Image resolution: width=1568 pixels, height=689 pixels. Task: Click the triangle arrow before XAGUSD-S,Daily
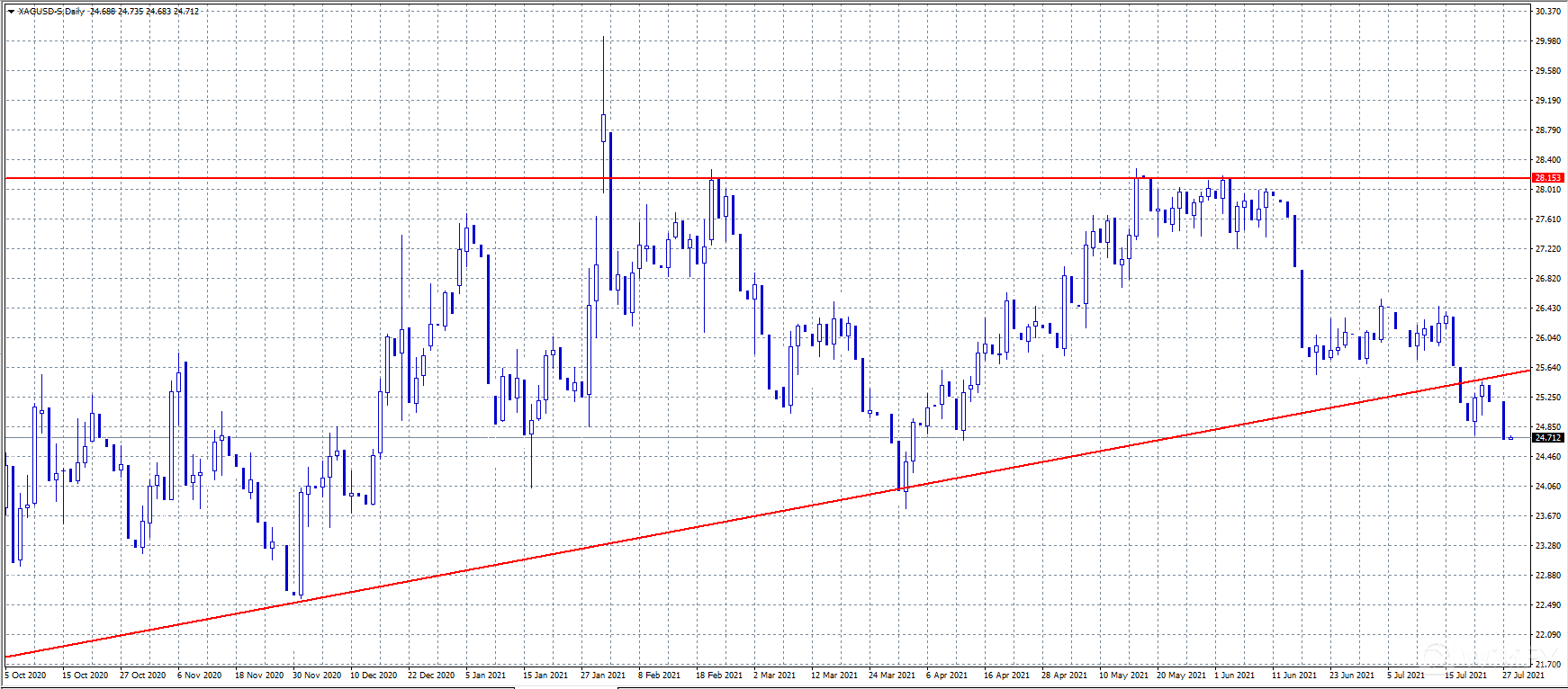11,12
